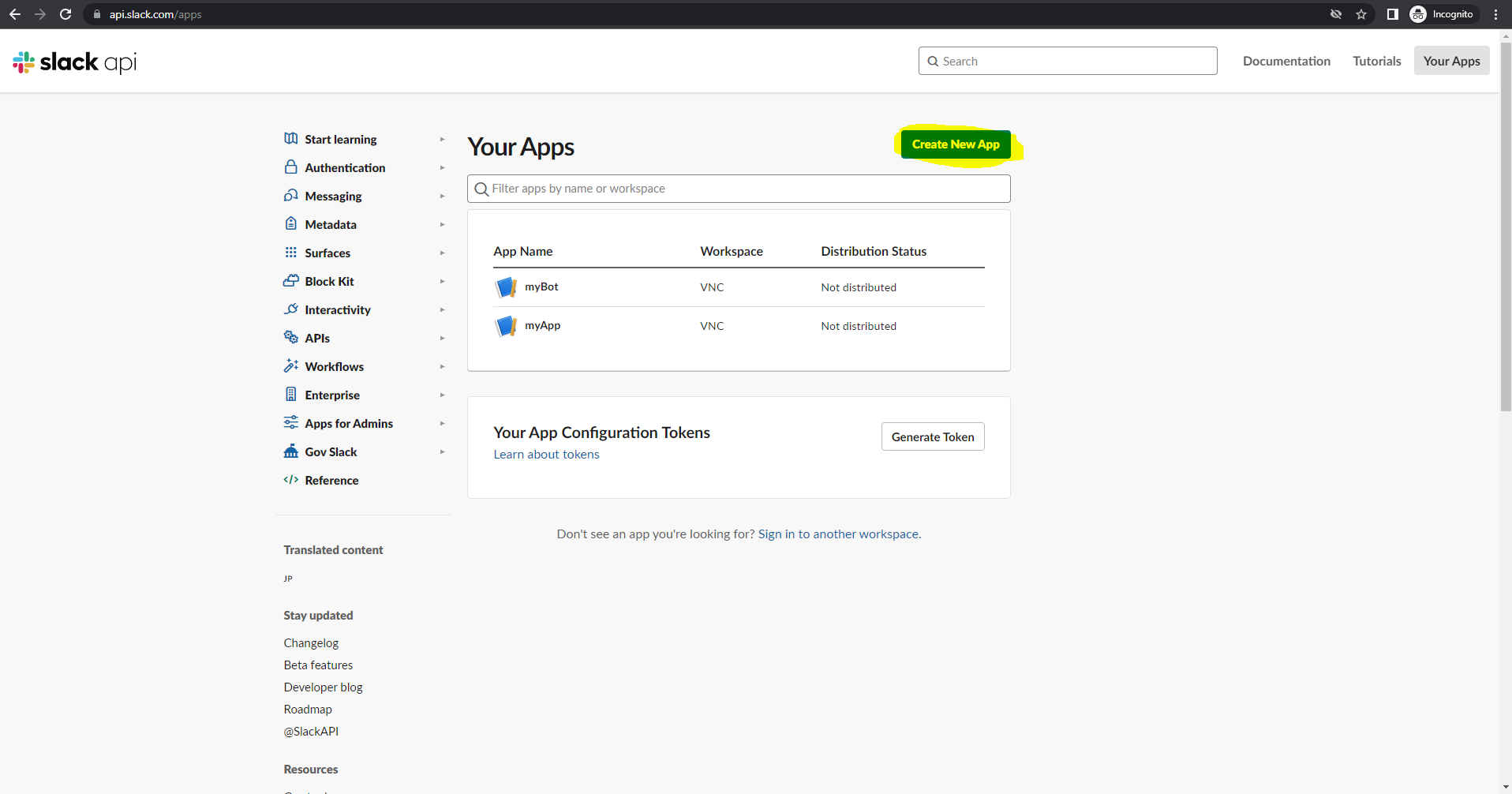Open the browser side panel icon
Viewport: 1512px width, 794px height.
[x=1393, y=14]
